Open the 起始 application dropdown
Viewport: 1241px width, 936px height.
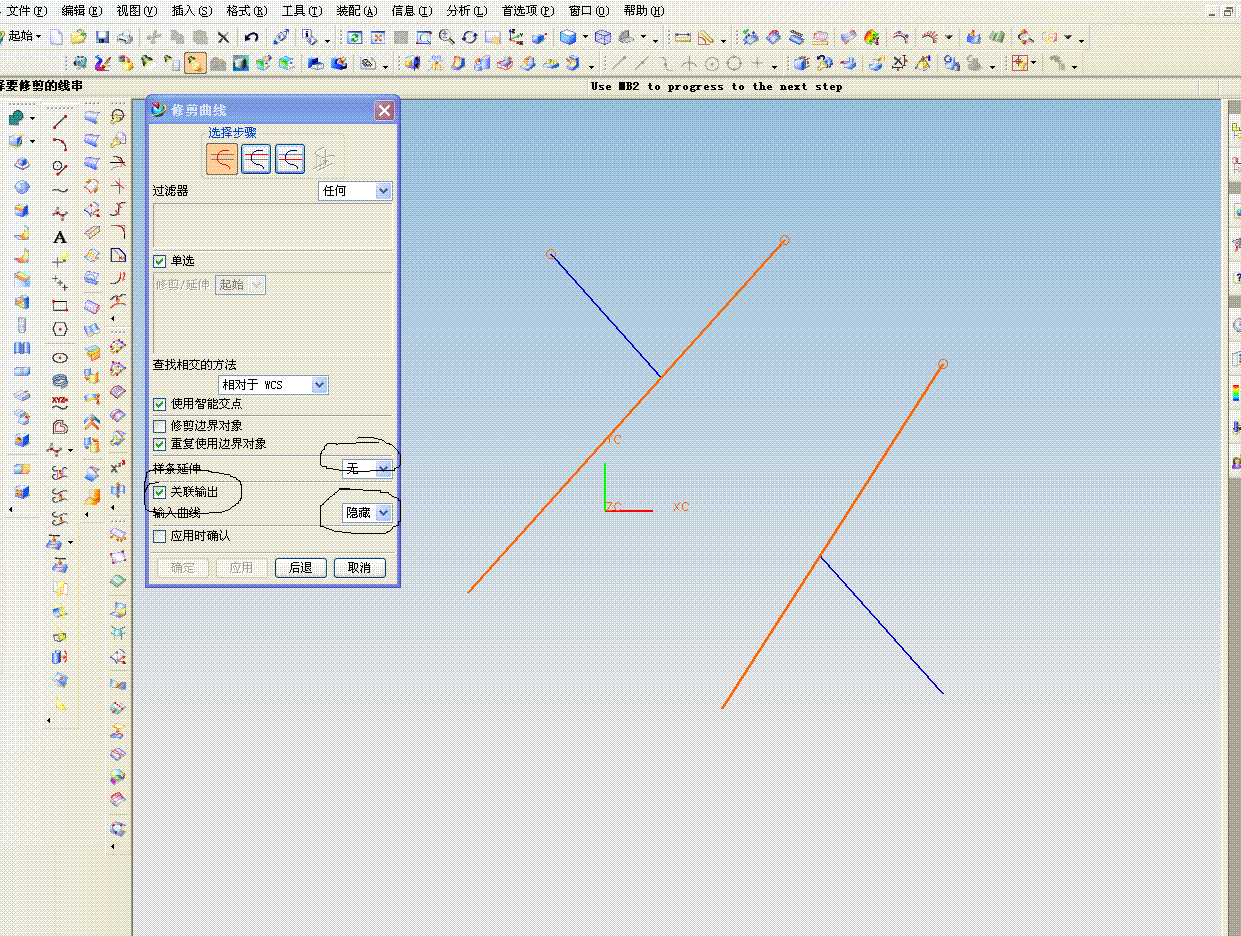click(x=22, y=37)
